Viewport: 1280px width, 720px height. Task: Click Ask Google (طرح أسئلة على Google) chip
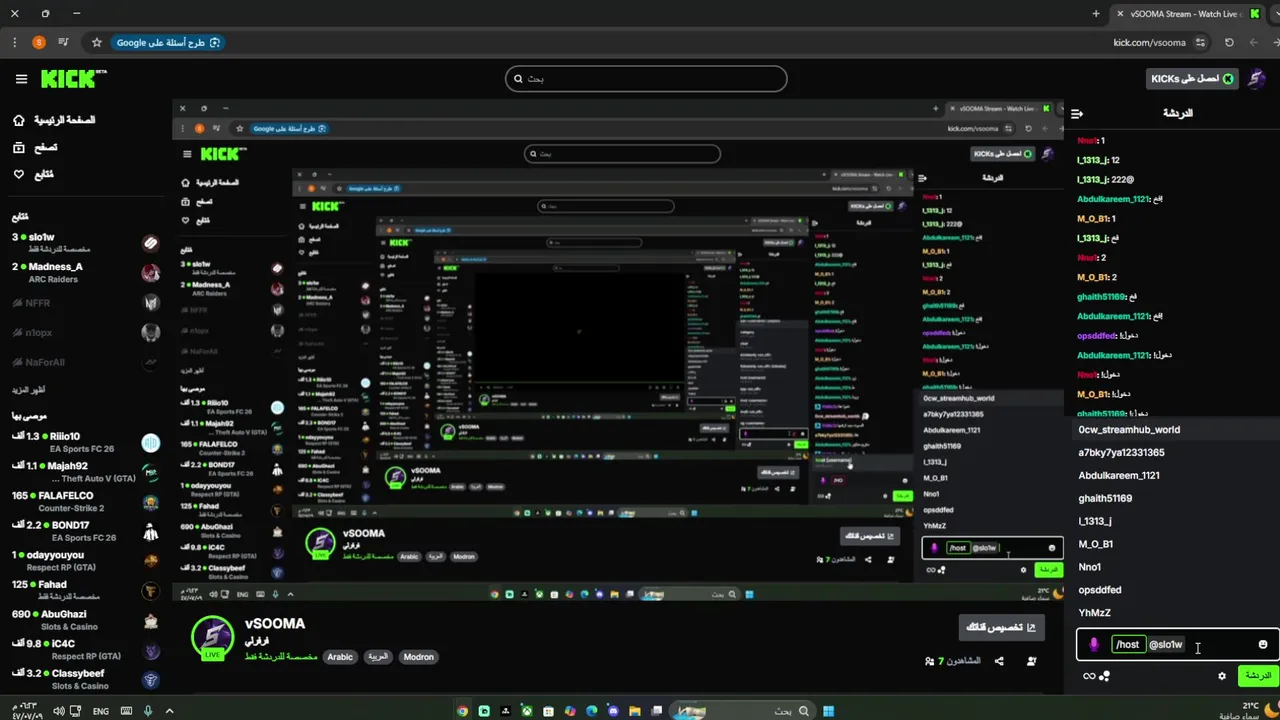click(167, 43)
